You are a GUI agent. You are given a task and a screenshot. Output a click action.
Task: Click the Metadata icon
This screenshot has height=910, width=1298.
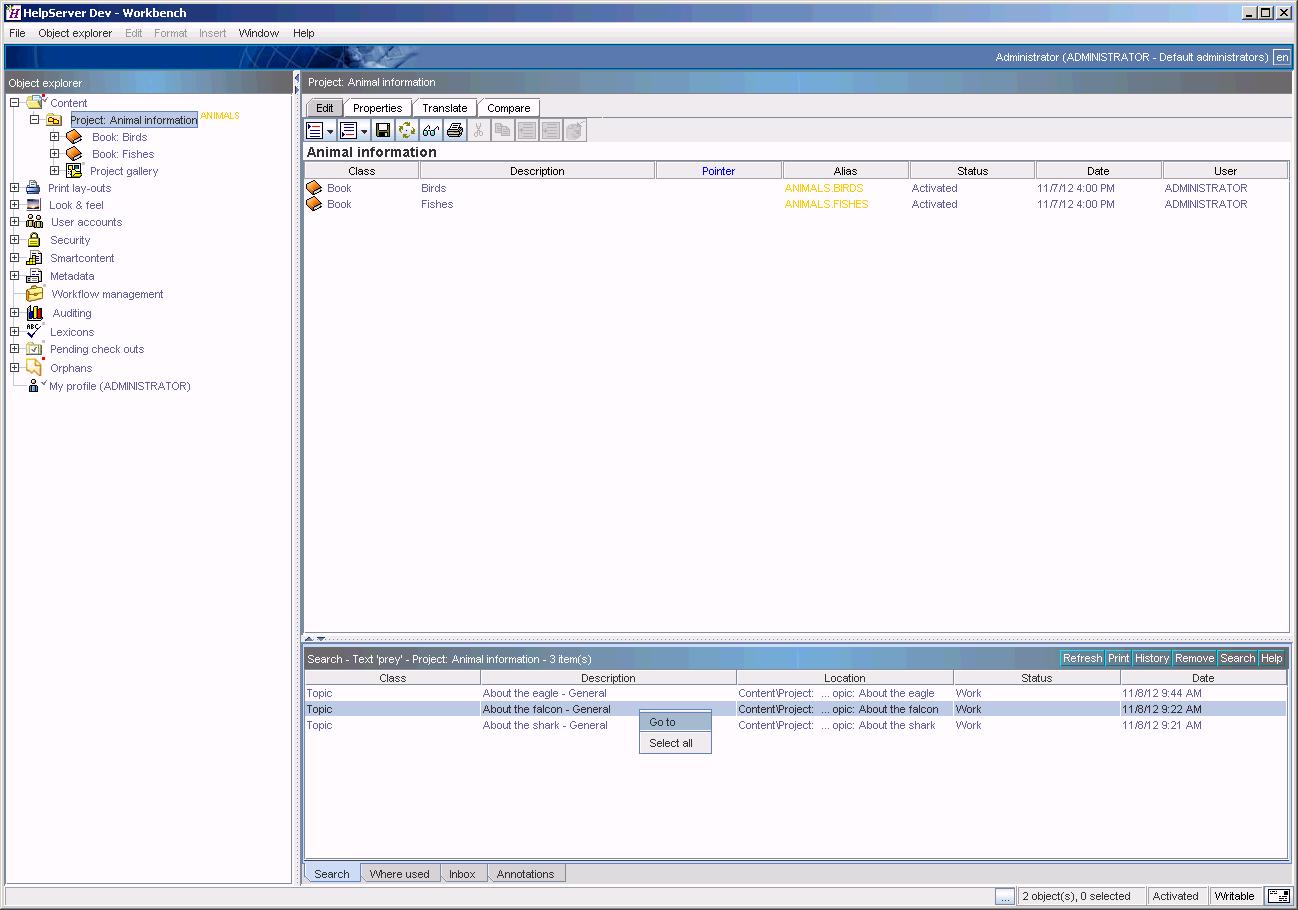34,276
